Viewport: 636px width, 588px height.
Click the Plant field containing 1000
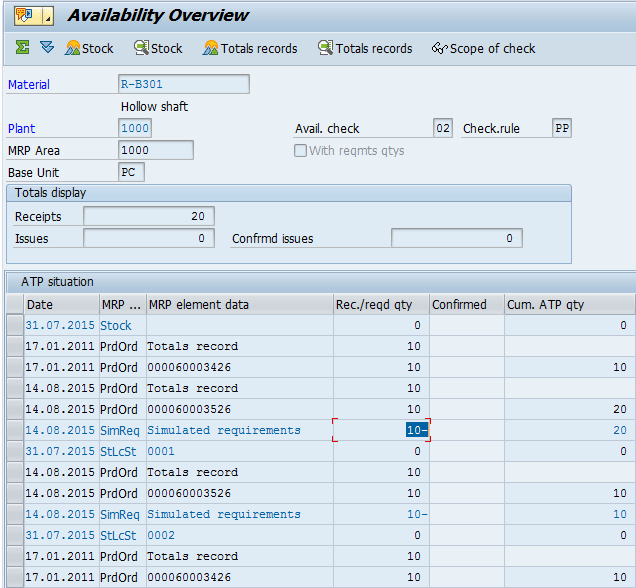pos(135,128)
